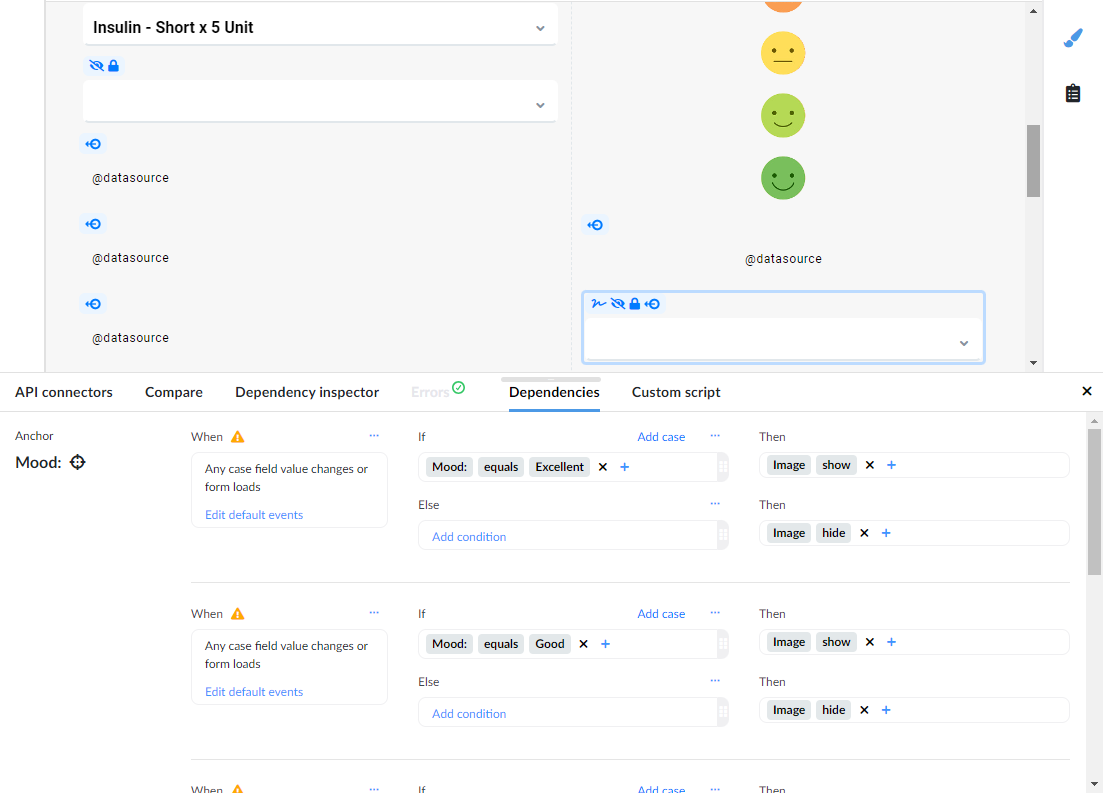Select the yellow neutral face mood

point(783,53)
